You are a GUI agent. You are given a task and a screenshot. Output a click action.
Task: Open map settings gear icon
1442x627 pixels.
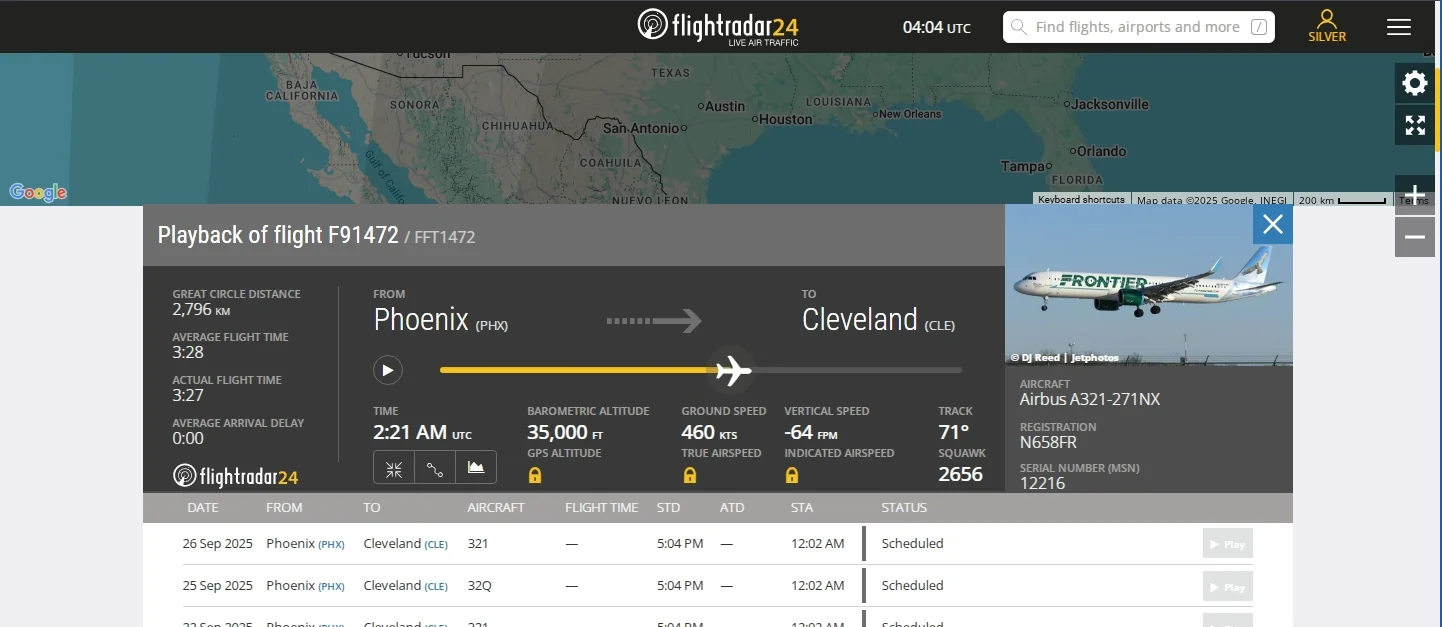[1414, 83]
